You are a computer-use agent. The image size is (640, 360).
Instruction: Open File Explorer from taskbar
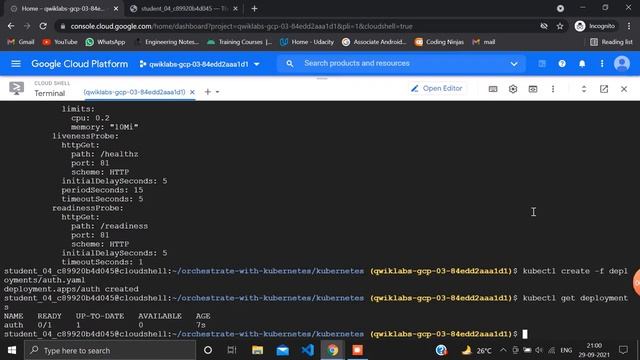point(257,350)
